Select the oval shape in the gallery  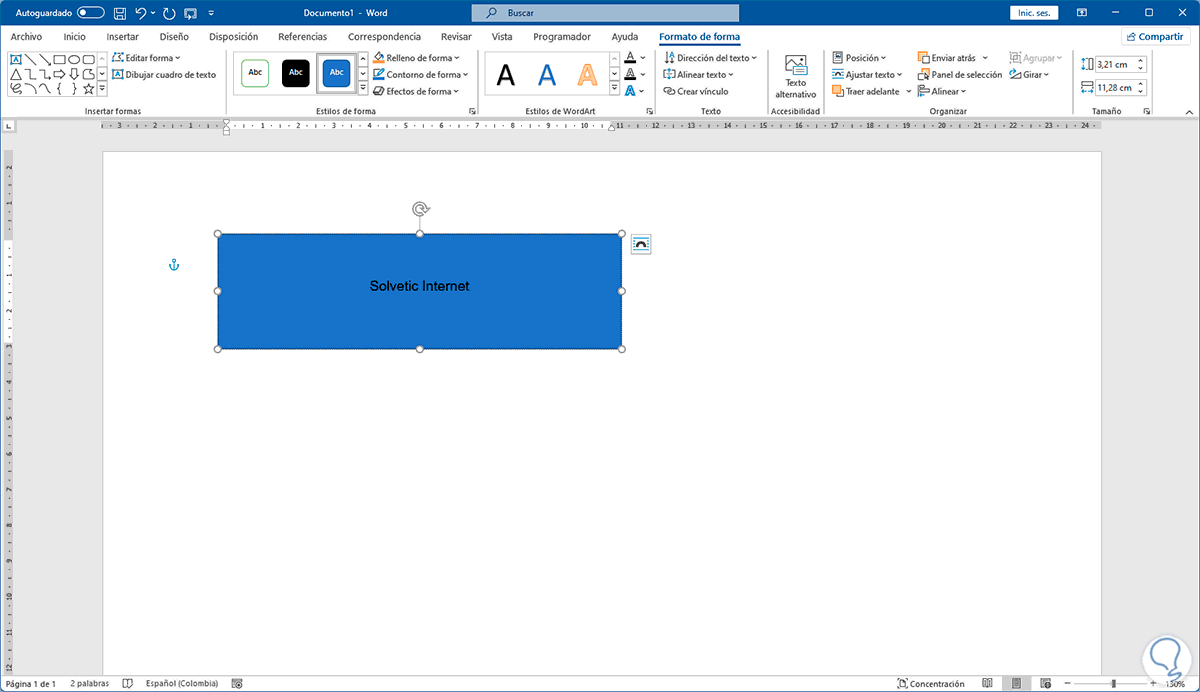tap(74, 59)
